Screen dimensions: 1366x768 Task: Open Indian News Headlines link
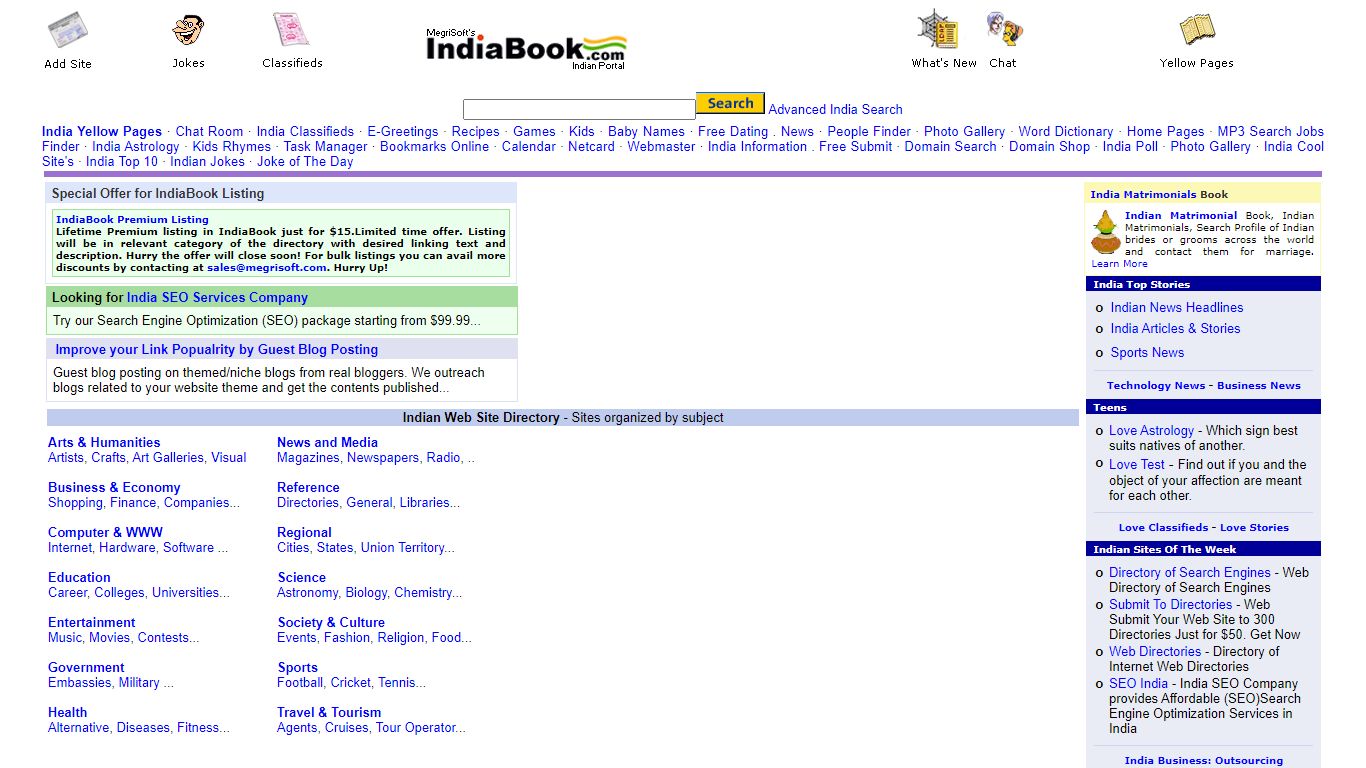[x=1176, y=307]
